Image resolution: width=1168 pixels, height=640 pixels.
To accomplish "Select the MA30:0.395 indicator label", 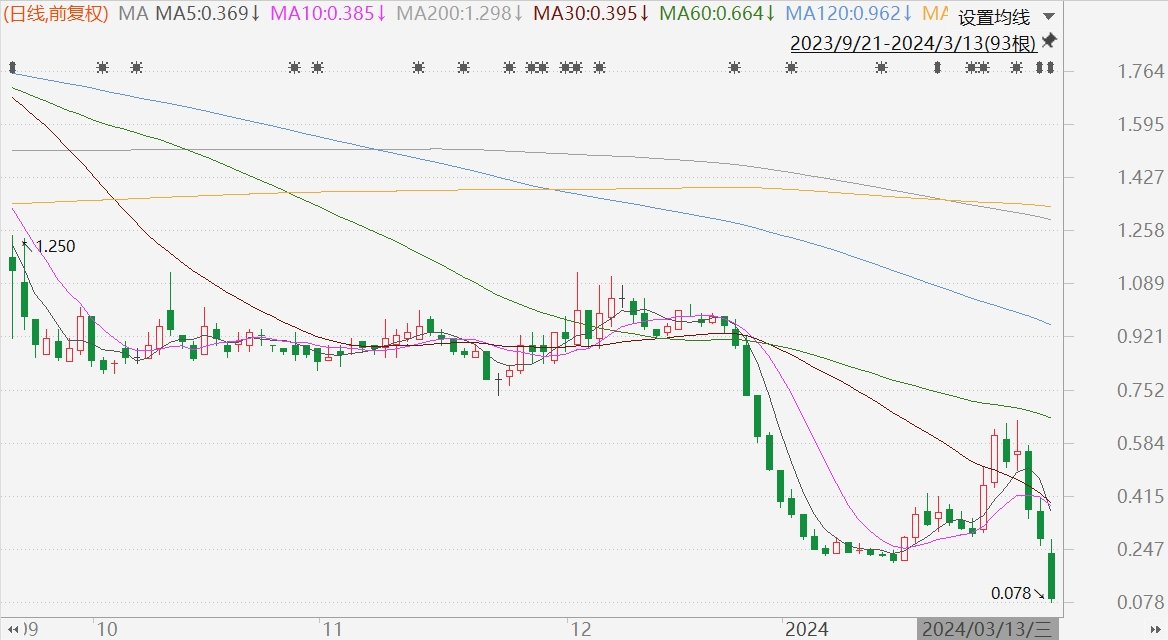I will (591, 13).
